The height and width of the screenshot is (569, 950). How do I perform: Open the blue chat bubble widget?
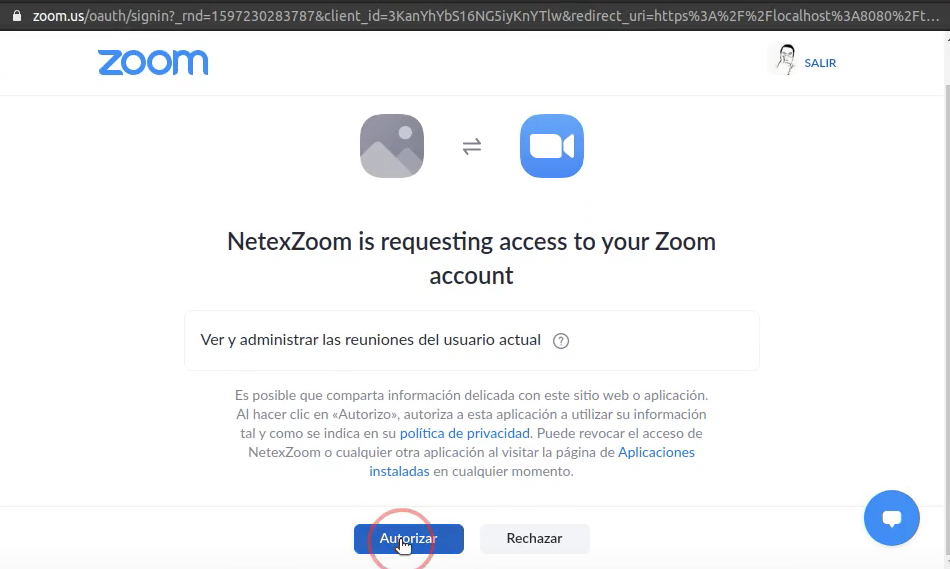click(x=891, y=518)
